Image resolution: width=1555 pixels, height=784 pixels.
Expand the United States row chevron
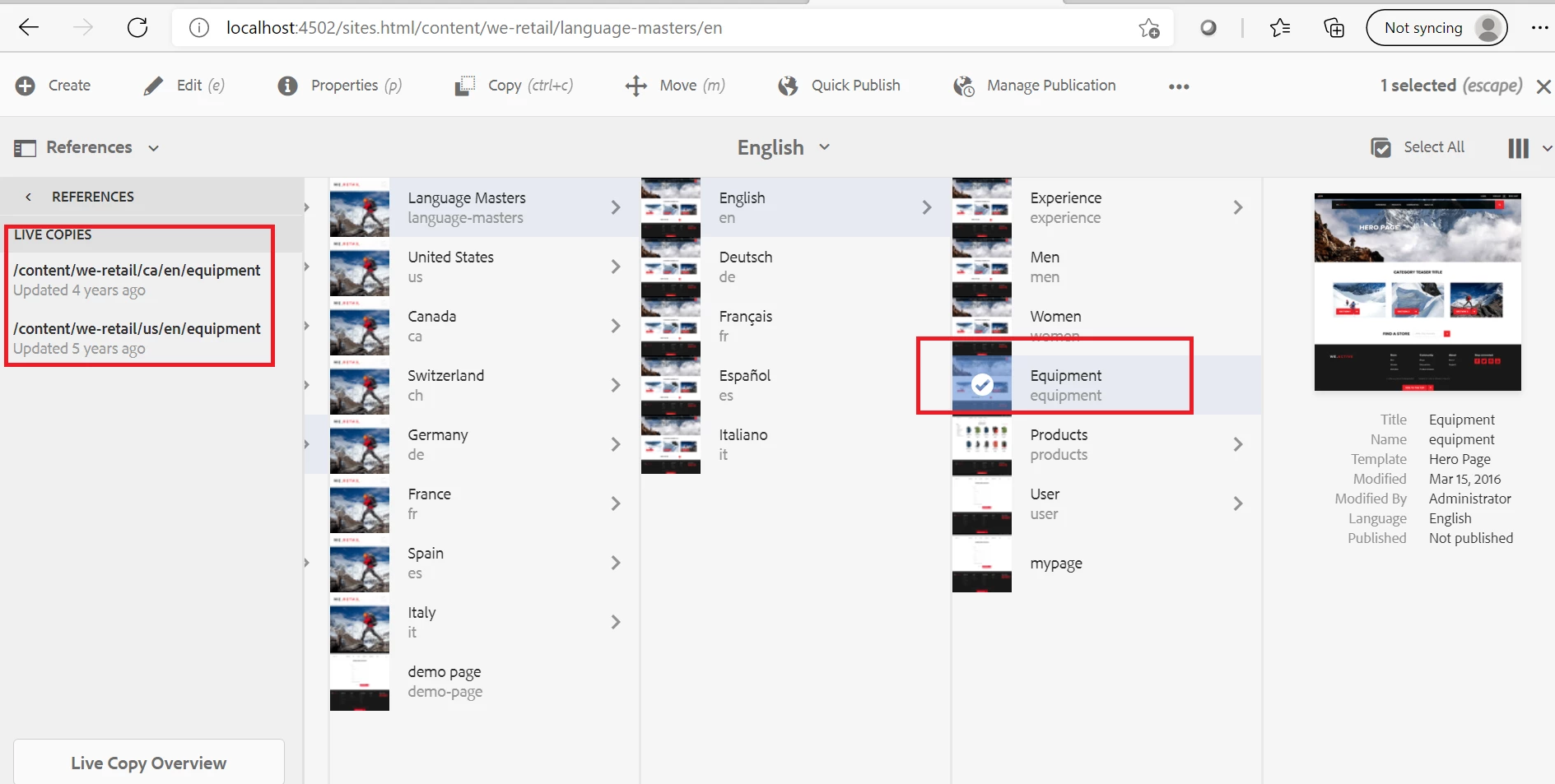pyautogui.click(x=616, y=267)
